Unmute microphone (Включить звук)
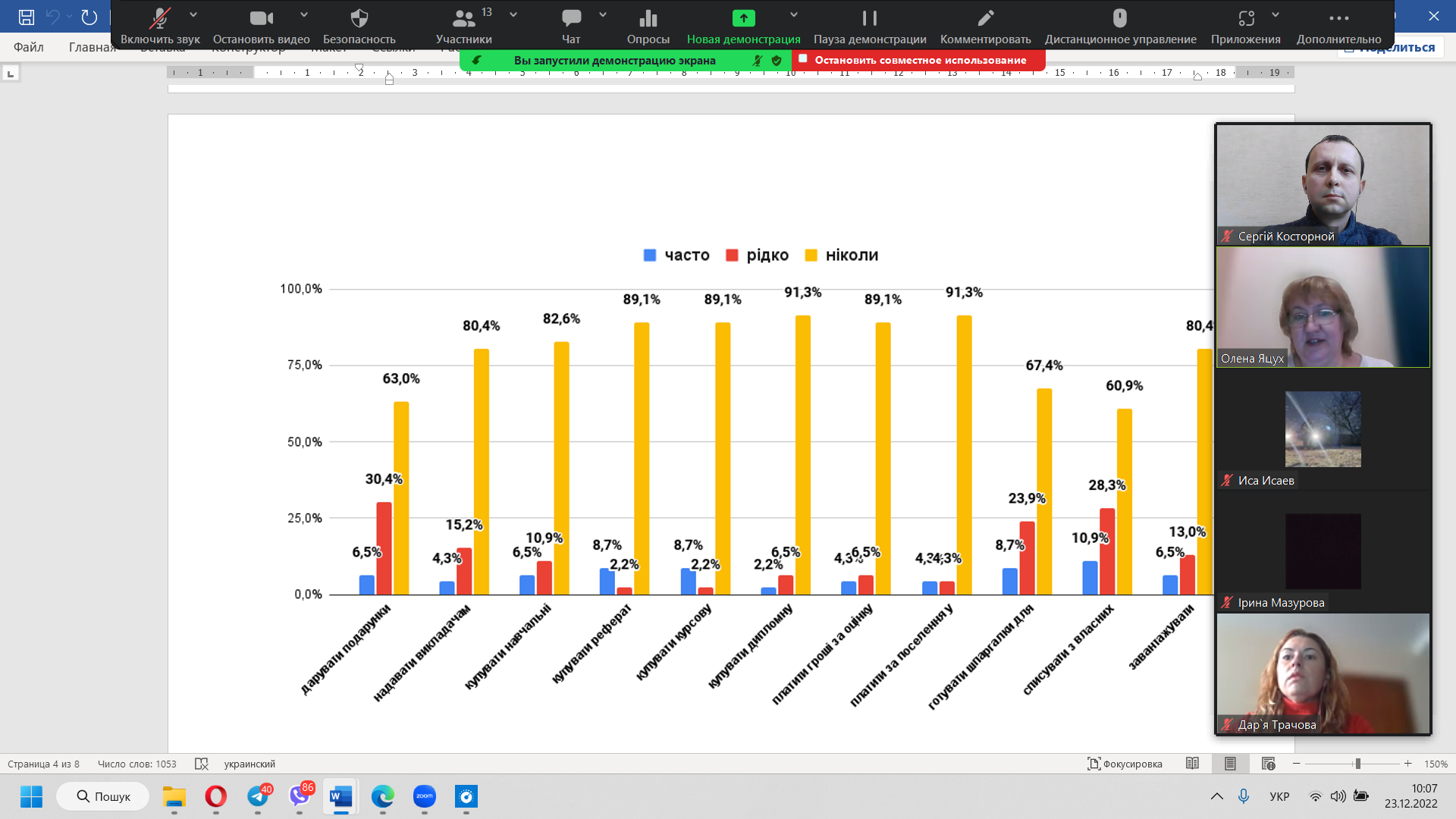1456x819 pixels. [x=159, y=18]
